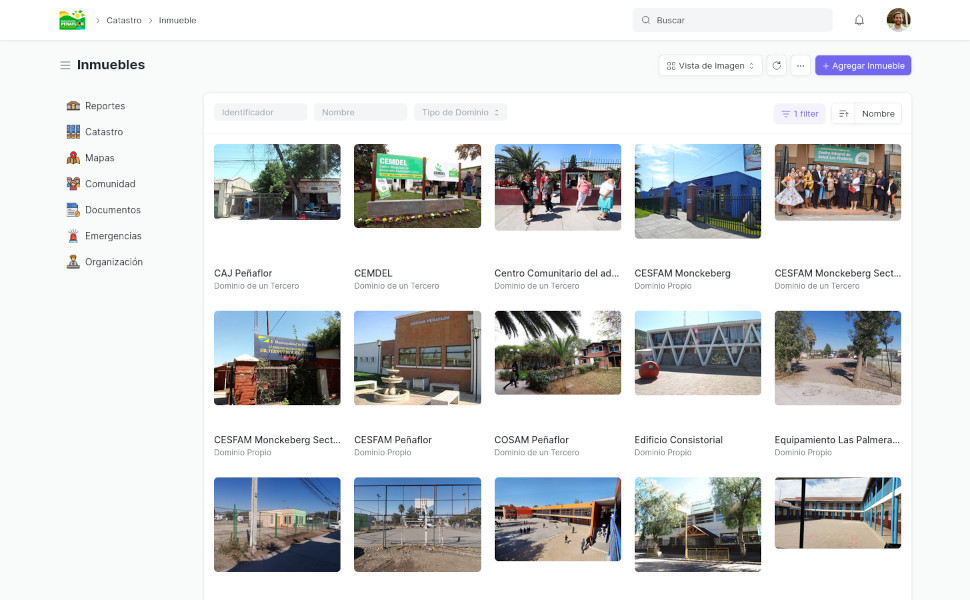The height and width of the screenshot is (600, 970).
Task: Select the Comunidad icon in sidebar
Action: [73, 184]
